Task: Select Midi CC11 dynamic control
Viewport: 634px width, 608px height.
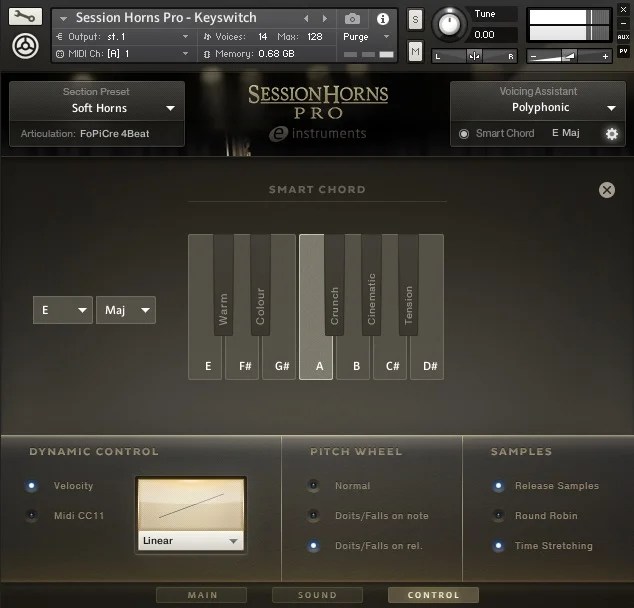Action: [32, 515]
